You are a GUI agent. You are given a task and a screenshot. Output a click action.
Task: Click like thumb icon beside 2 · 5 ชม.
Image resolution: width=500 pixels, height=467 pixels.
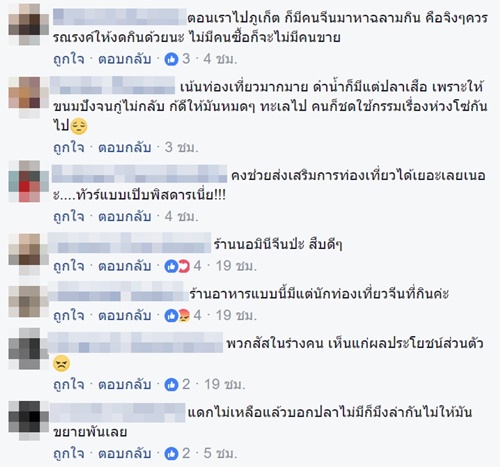[171, 454]
